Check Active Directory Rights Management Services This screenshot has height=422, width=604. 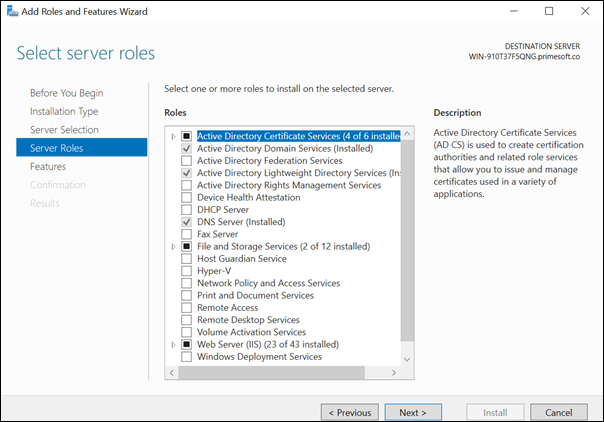coord(186,185)
